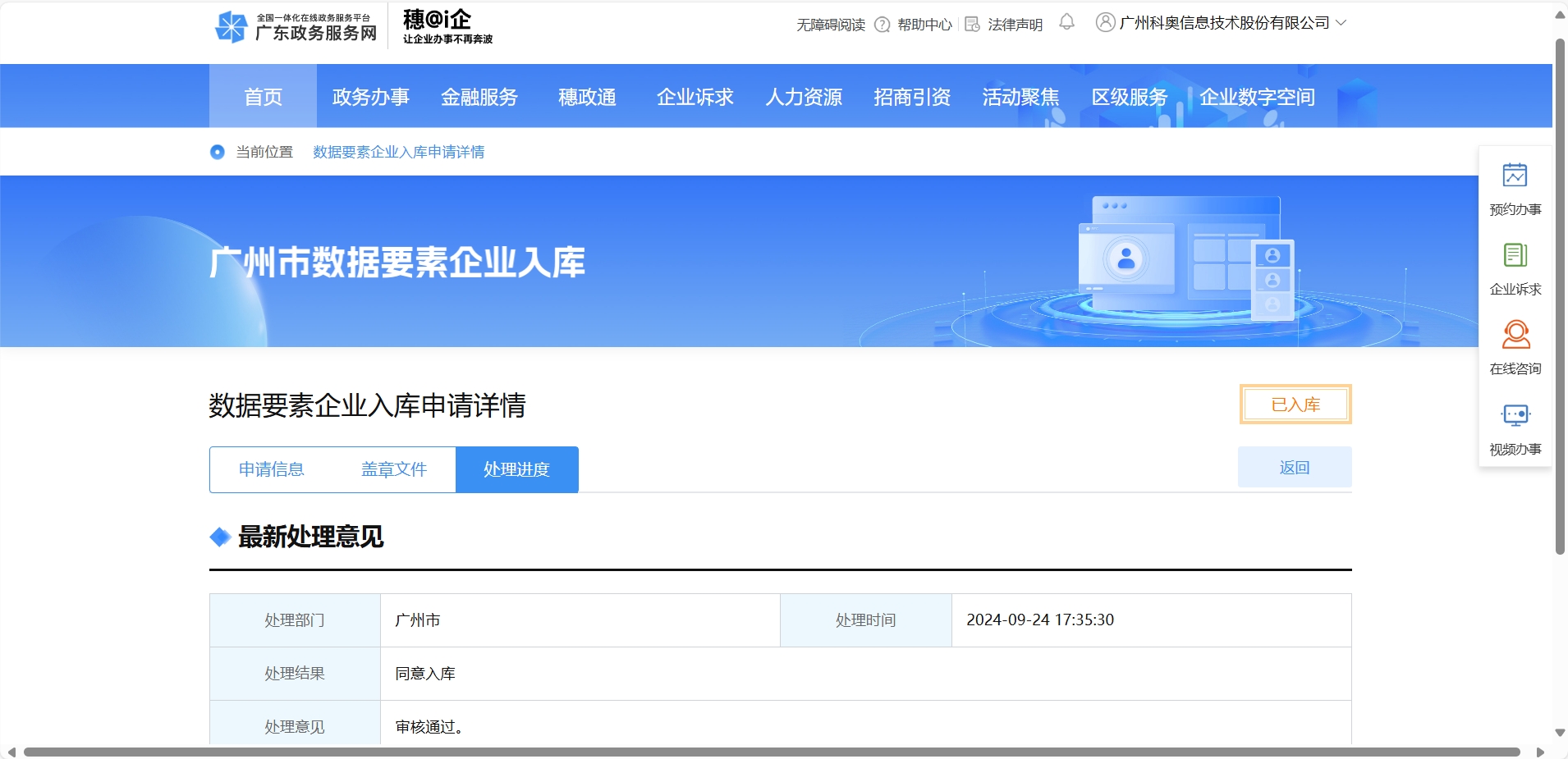Switch to the 申请信息 tab
The height and width of the screenshot is (759, 1568).
[x=271, y=469]
